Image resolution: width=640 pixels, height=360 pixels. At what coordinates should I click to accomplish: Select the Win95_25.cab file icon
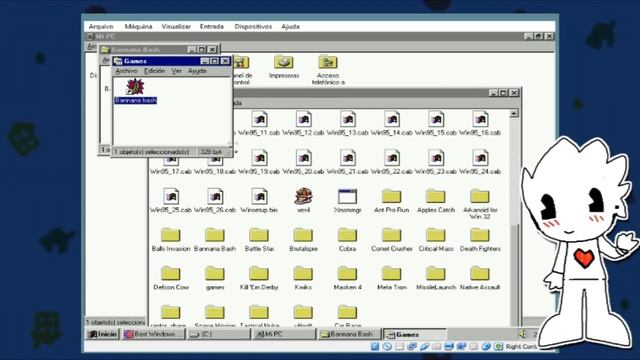click(171, 197)
